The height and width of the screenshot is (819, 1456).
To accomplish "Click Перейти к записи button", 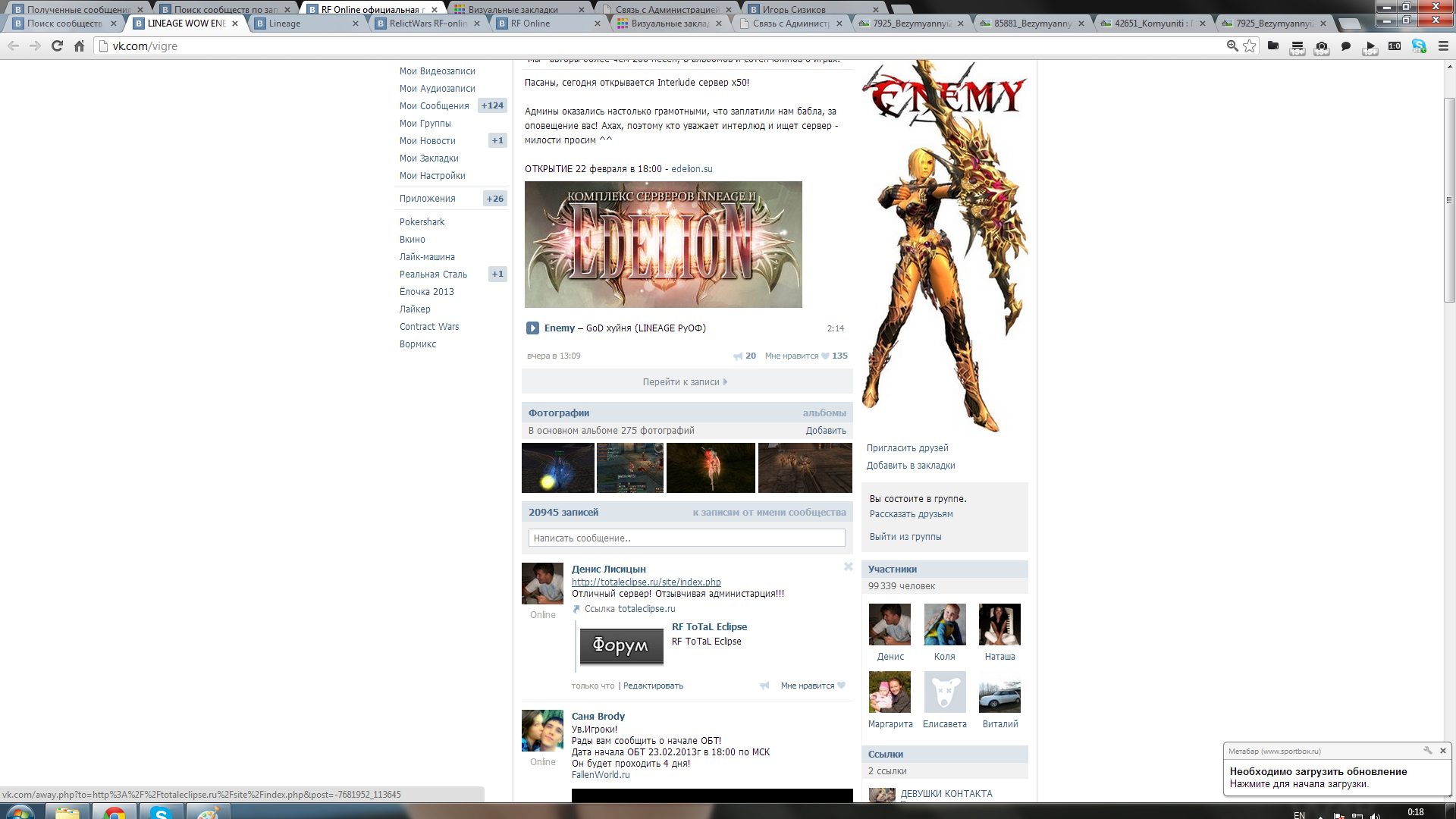I will click(x=686, y=382).
